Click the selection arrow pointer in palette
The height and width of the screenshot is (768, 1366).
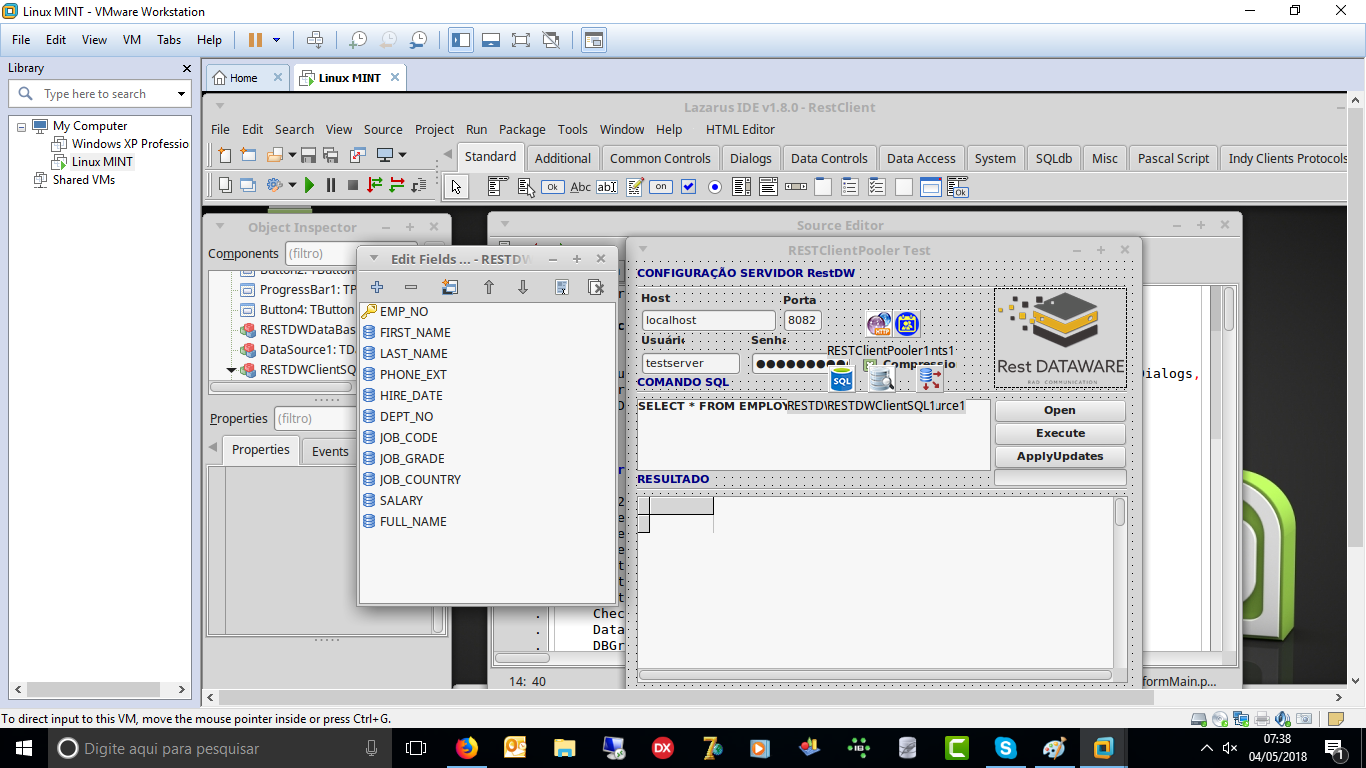pos(457,187)
